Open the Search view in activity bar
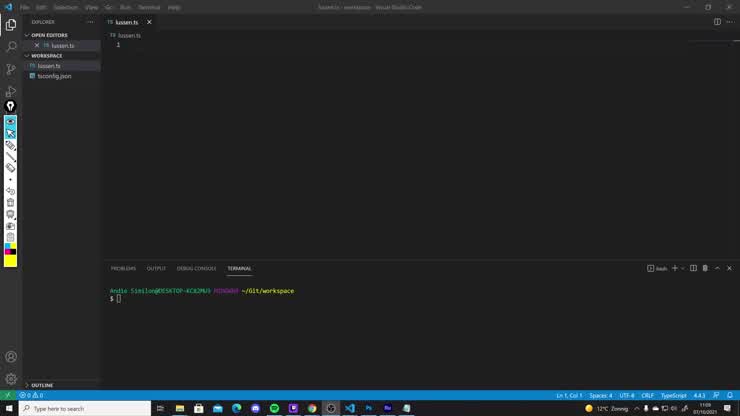The width and height of the screenshot is (740, 416). click(11, 47)
